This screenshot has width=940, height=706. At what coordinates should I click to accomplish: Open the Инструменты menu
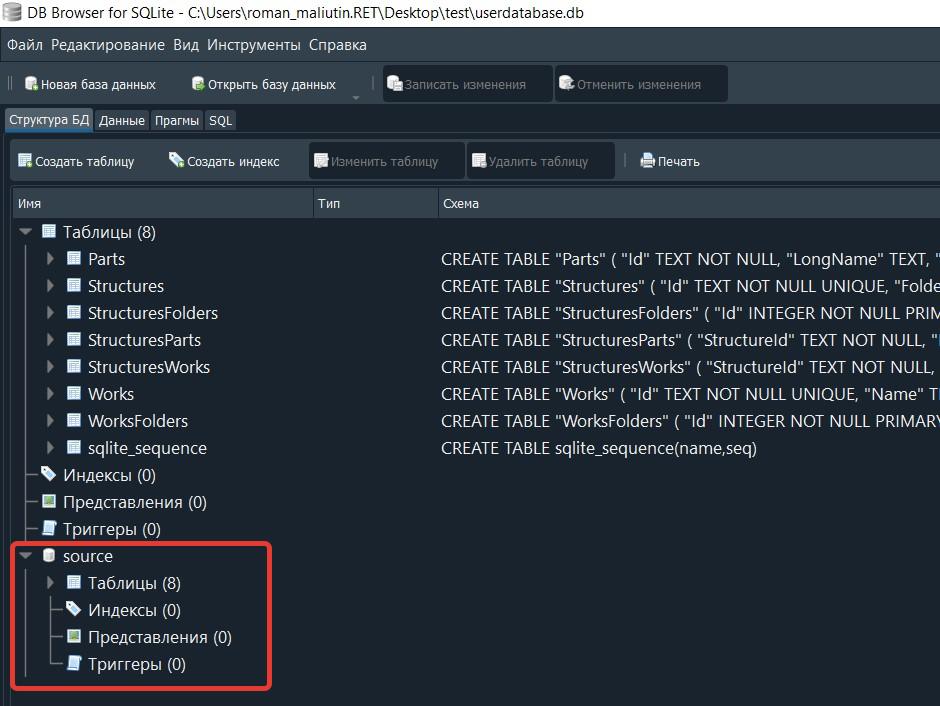[254, 45]
